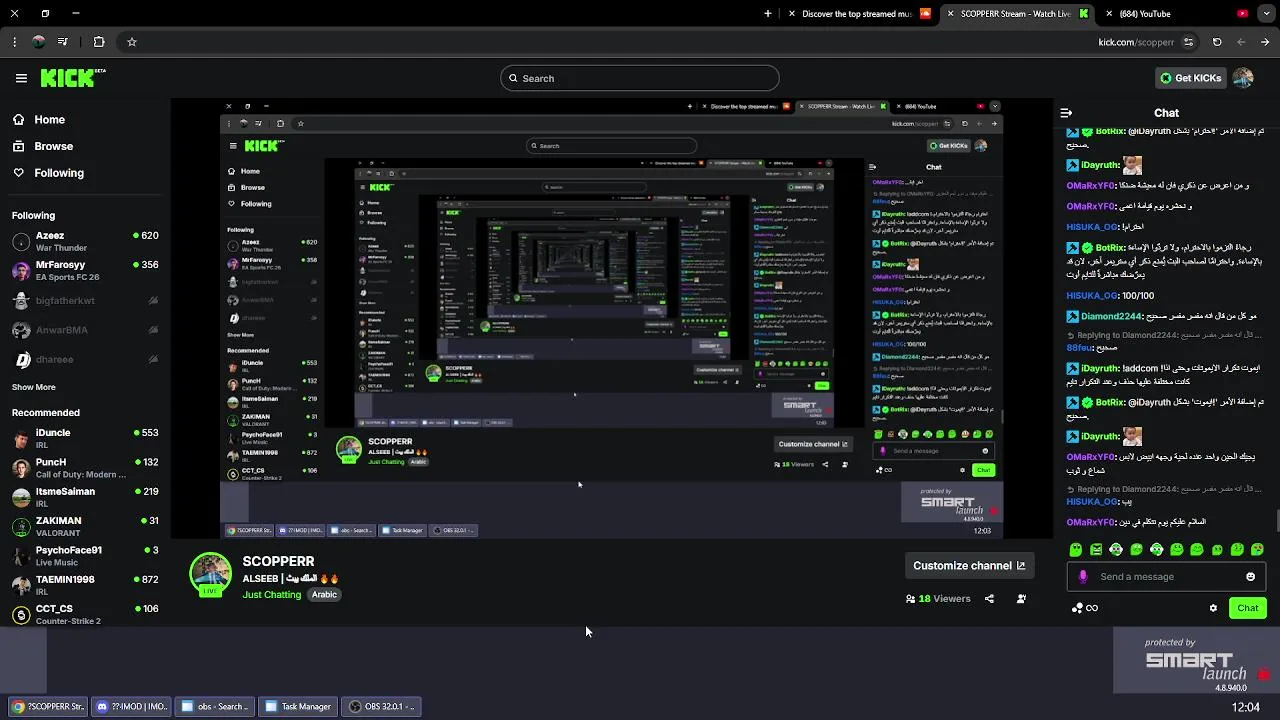Image resolution: width=1280 pixels, height=720 pixels.
Task: Open Discord from the taskbar
Action: pos(131,706)
